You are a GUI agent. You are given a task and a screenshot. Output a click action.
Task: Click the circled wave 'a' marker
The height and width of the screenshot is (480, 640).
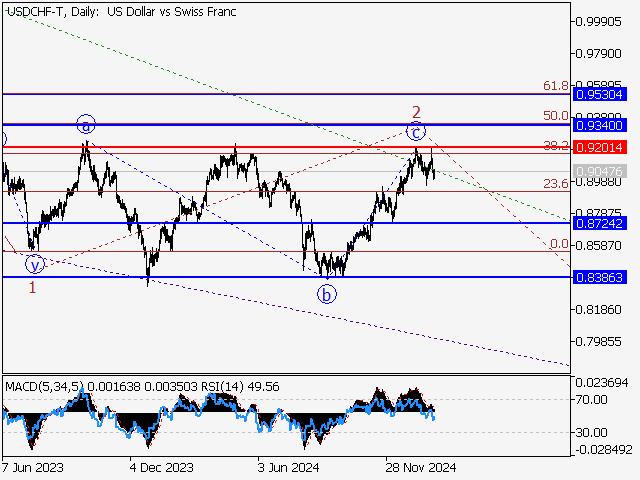coord(87,125)
